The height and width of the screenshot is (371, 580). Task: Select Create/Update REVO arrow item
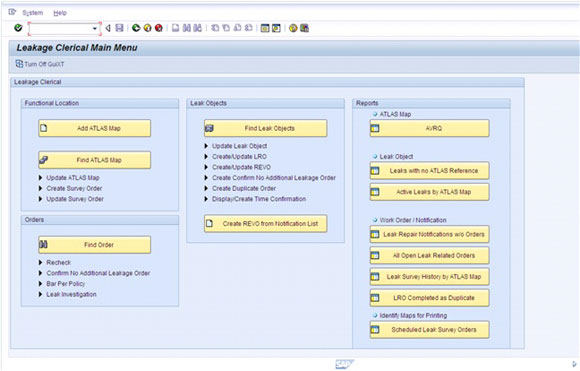237,167
